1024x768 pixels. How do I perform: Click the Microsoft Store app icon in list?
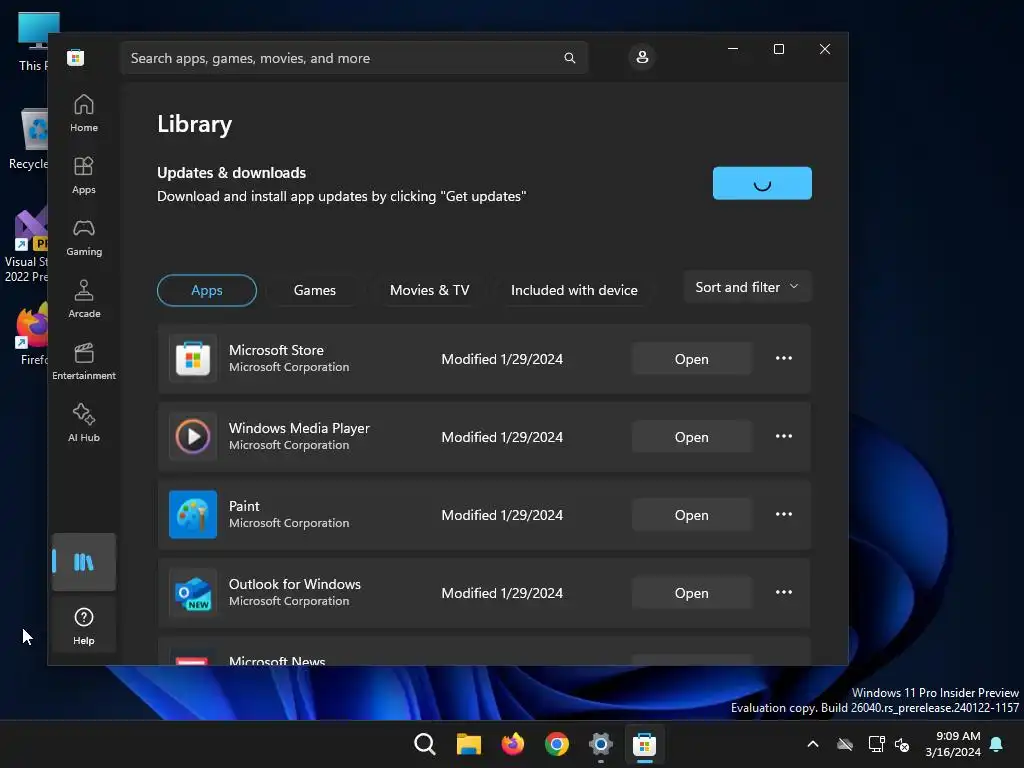pos(193,359)
